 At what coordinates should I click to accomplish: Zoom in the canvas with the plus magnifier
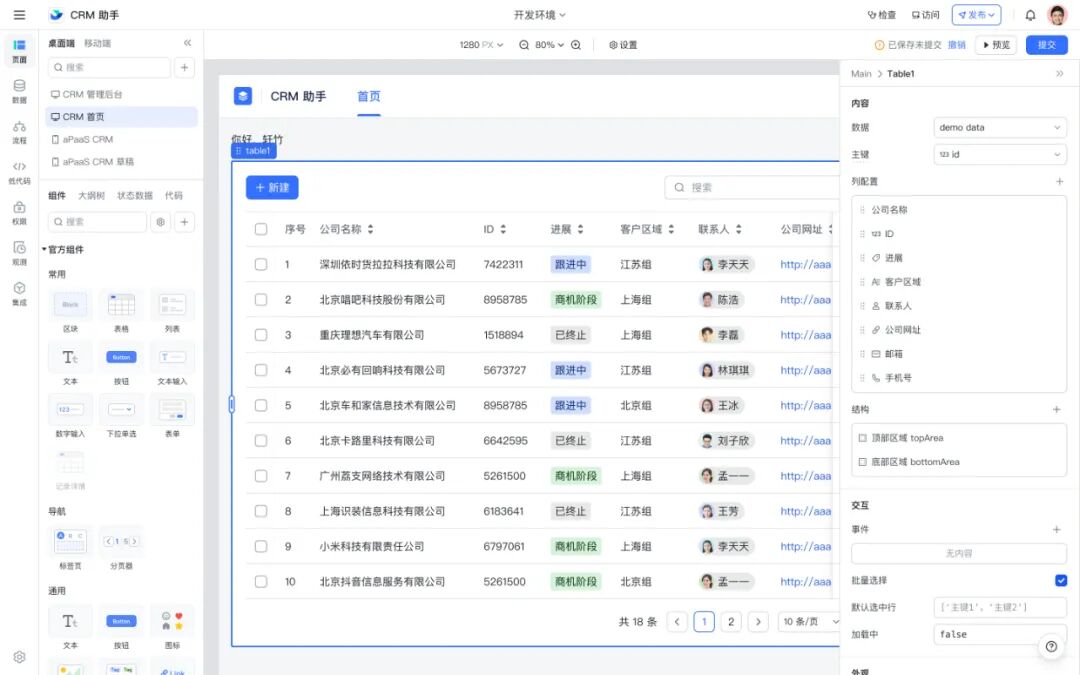[x=576, y=45]
